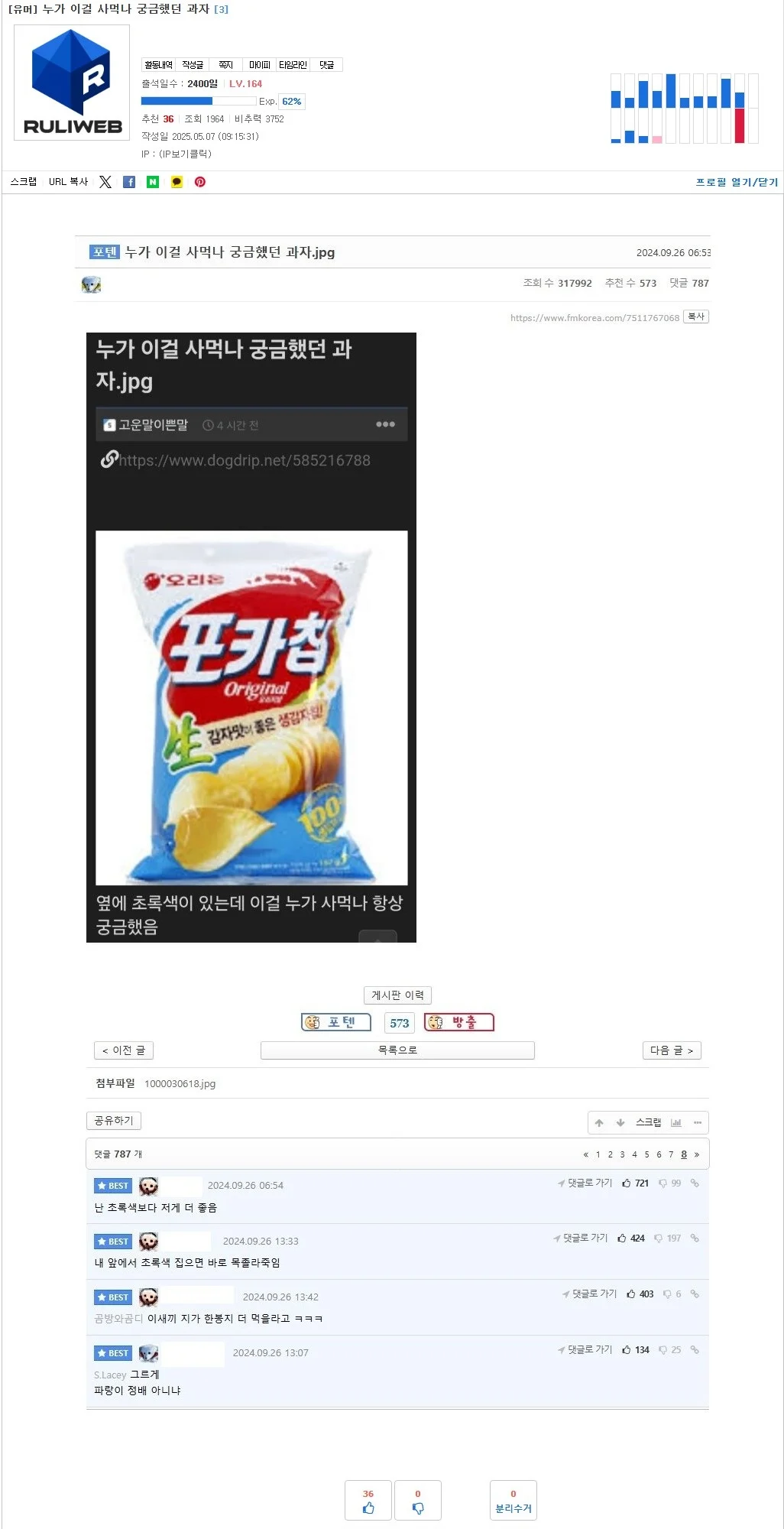
Task: Share post via Pinterest icon
Action: (200, 182)
